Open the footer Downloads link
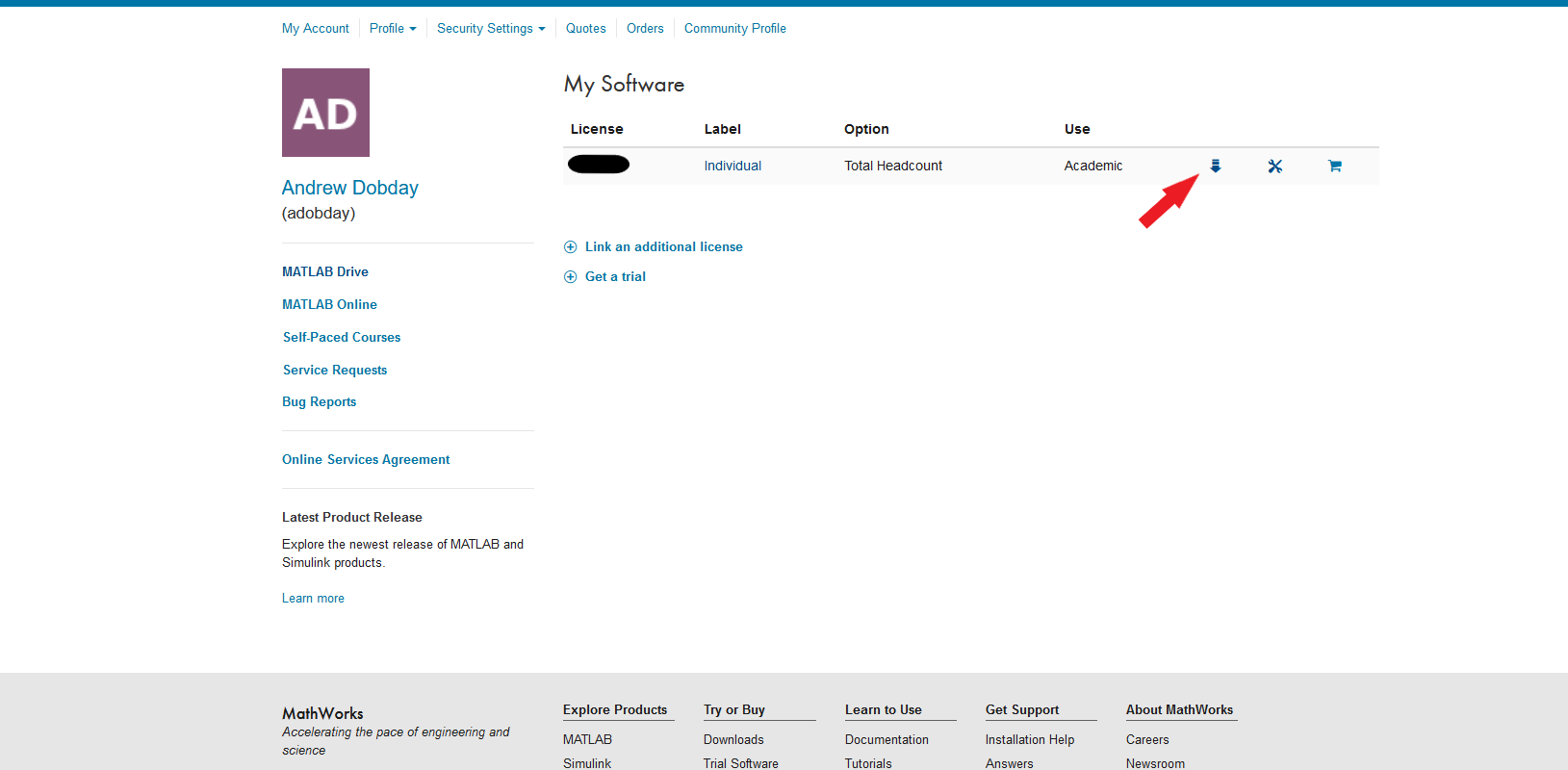1568x770 pixels. click(733, 739)
